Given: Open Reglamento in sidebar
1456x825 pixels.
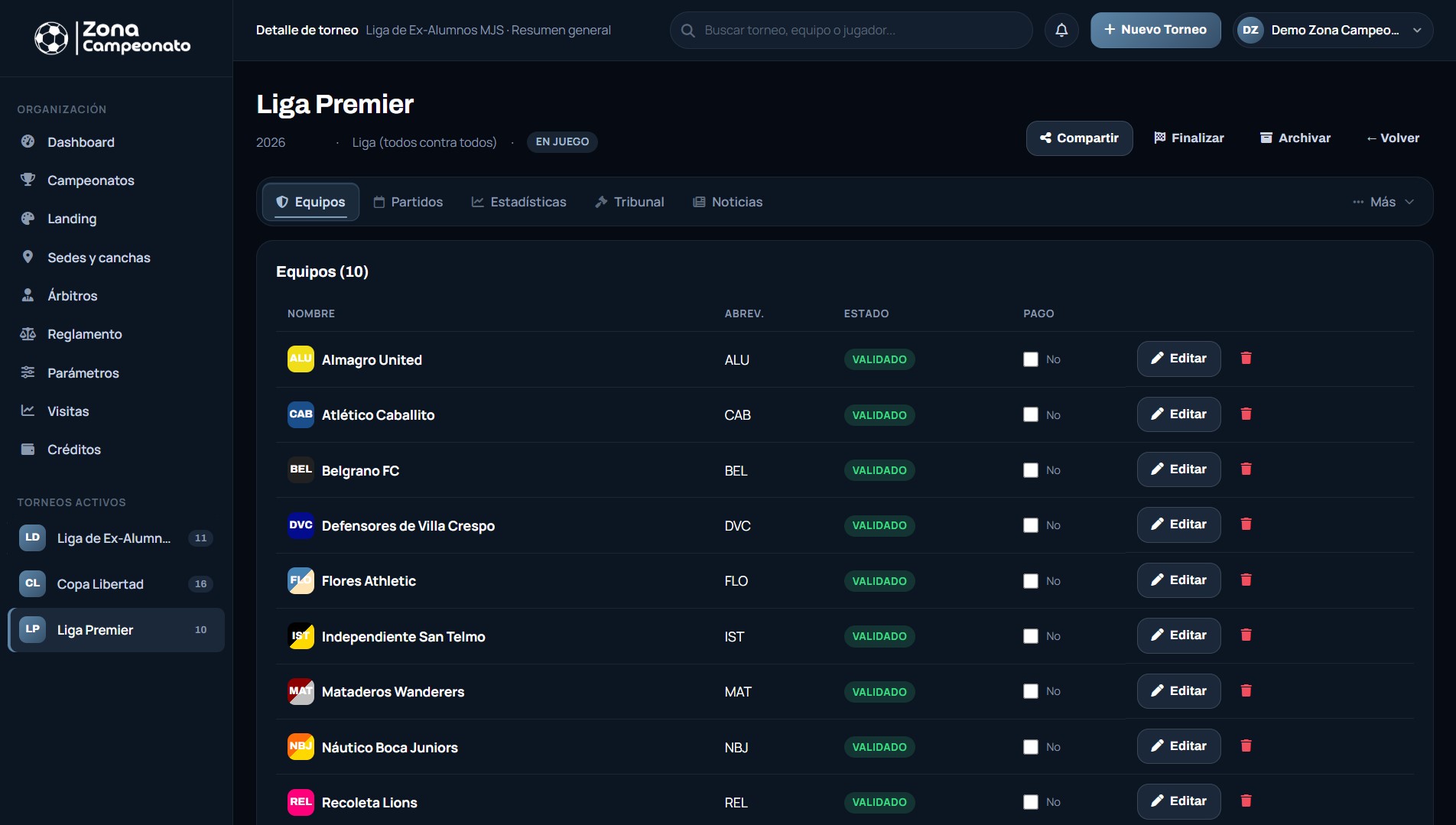Looking at the screenshot, I should [x=116, y=334].
